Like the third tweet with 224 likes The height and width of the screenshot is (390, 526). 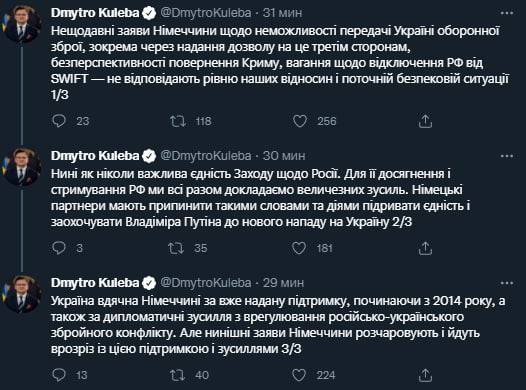(x=299, y=375)
